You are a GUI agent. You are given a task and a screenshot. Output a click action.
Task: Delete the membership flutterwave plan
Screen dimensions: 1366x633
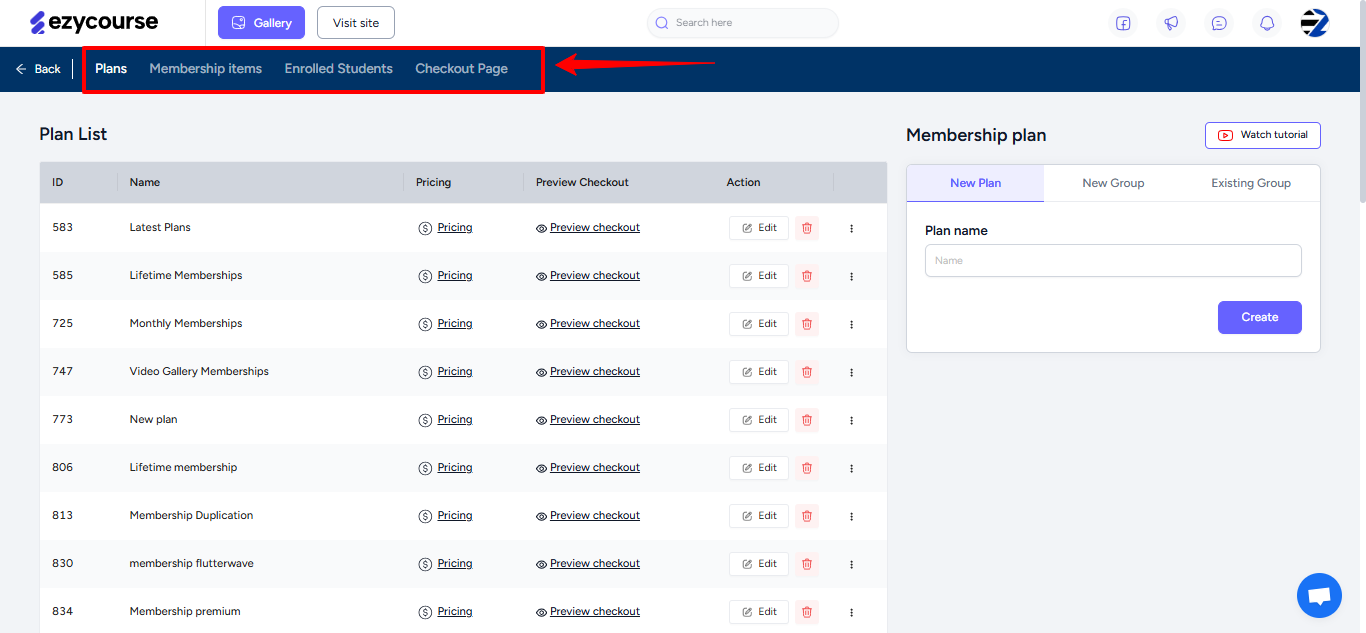807,564
